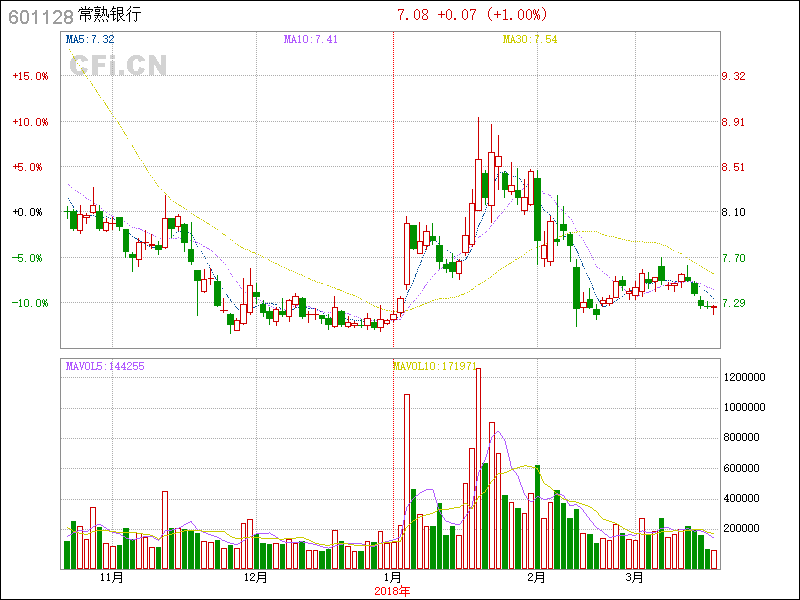Click the MA10:7.41 indicator label
Viewport: 800px width, 600px height.
click(310, 39)
